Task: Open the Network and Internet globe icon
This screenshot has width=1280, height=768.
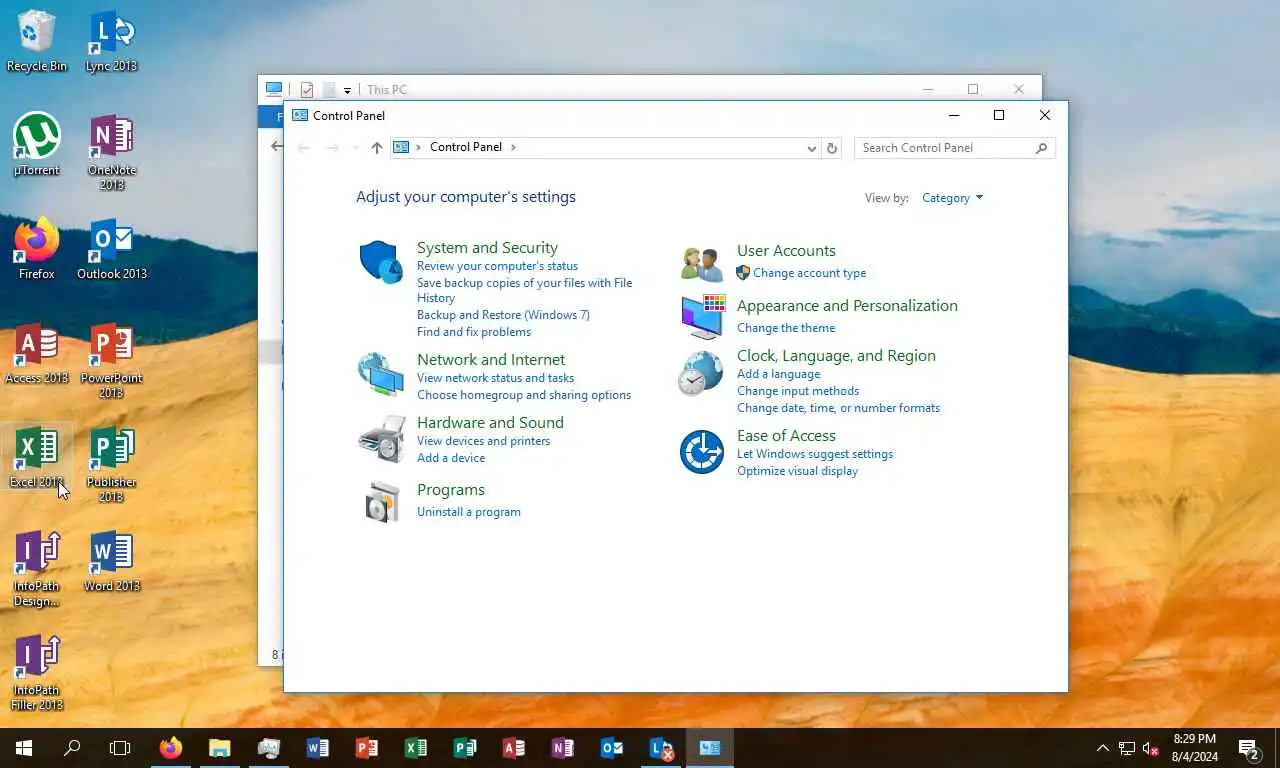Action: coord(381,375)
